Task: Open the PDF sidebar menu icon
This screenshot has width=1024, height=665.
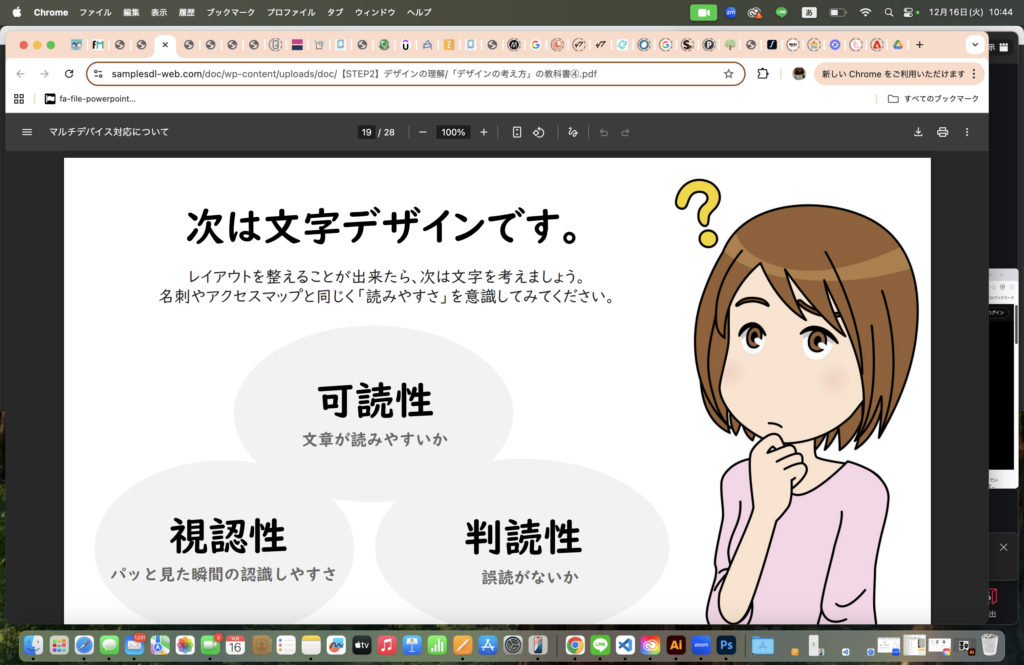Action: pyautogui.click(x=27, y=132)
